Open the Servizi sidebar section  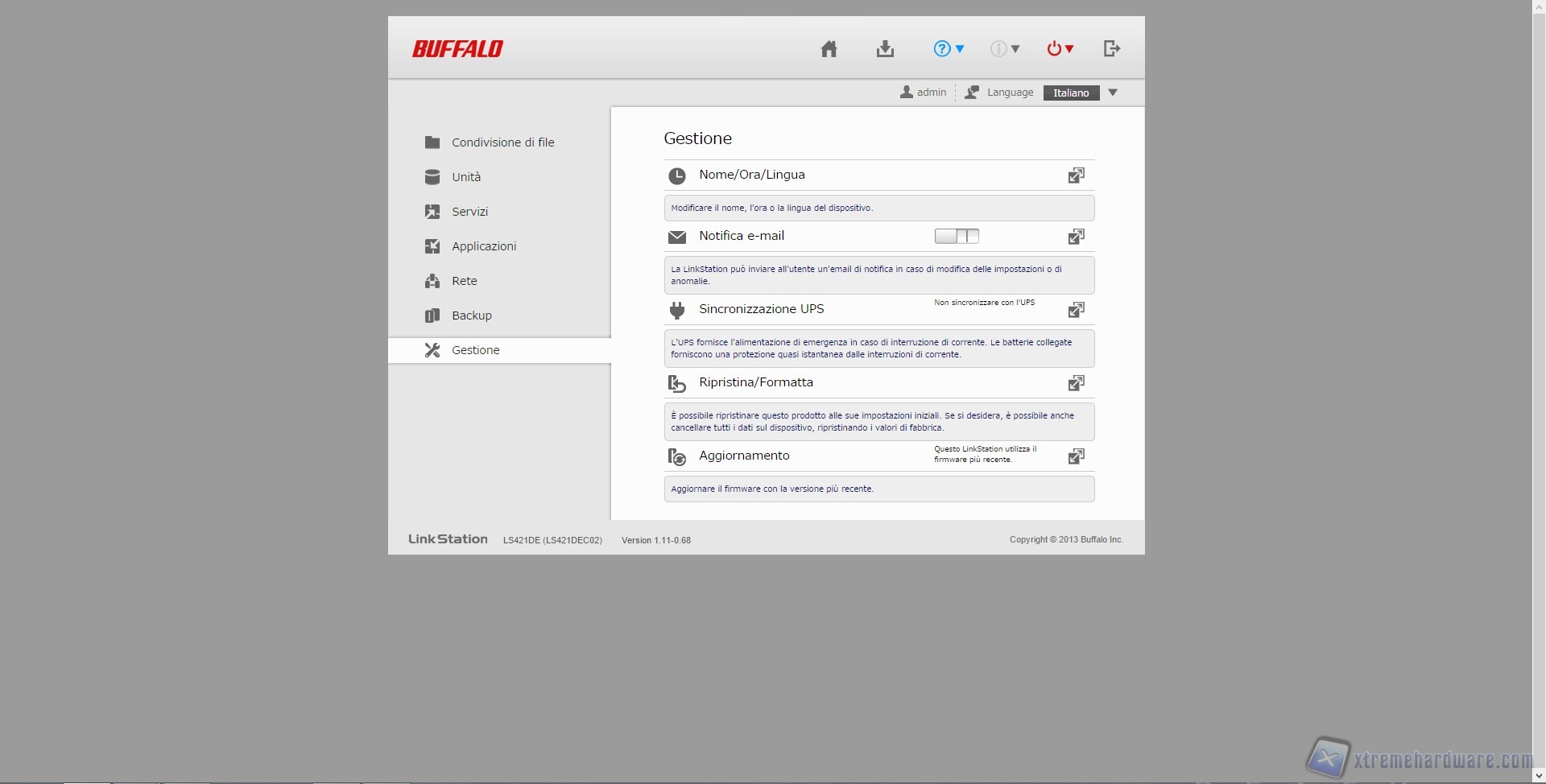(469, 212)
